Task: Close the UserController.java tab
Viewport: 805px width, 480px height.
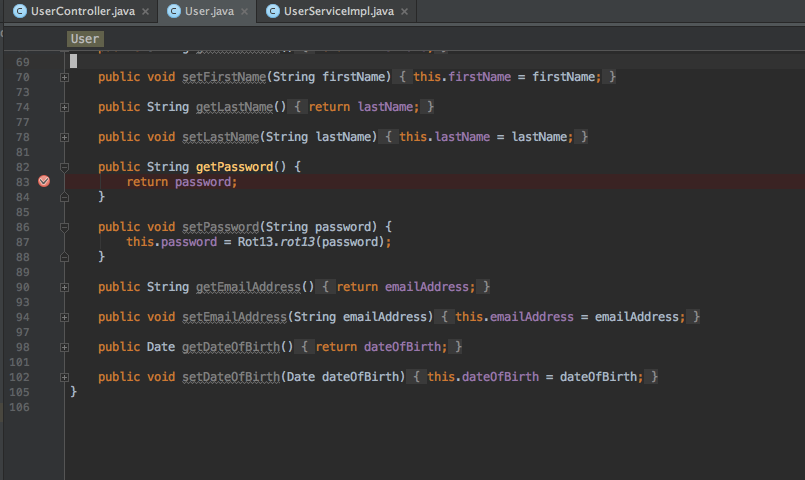Action: point(145,12)
